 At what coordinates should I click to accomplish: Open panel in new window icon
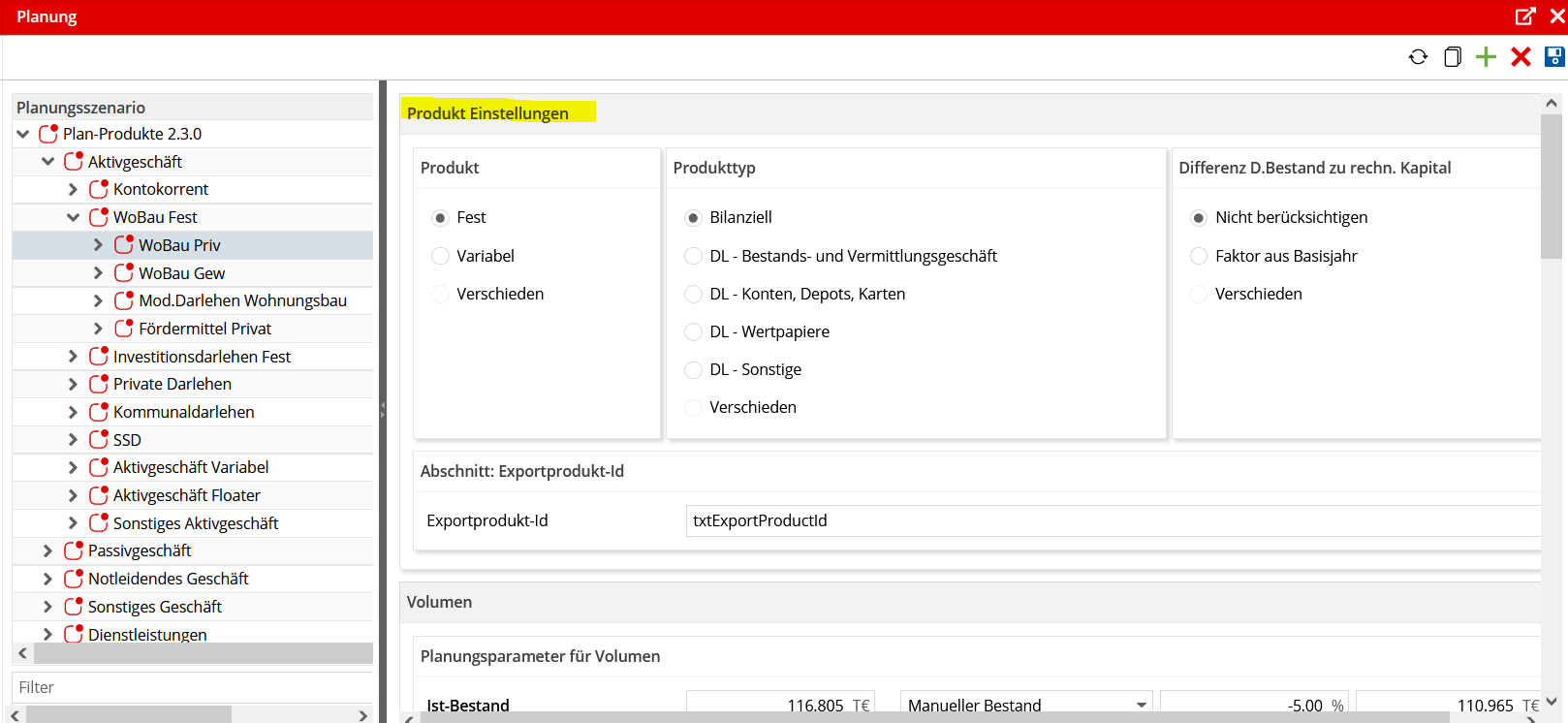(x=1525, y=16)
